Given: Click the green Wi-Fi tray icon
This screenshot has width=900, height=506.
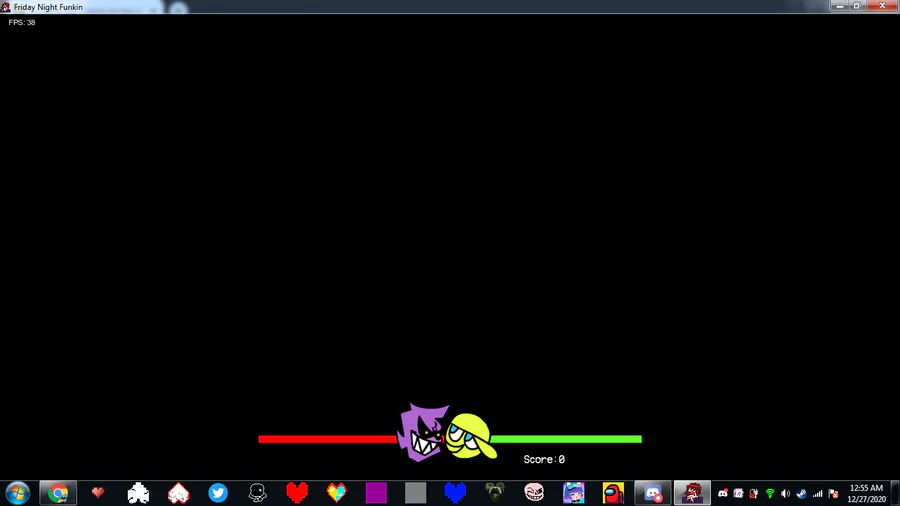Looking at the screenshot, I should click(770, 493).
